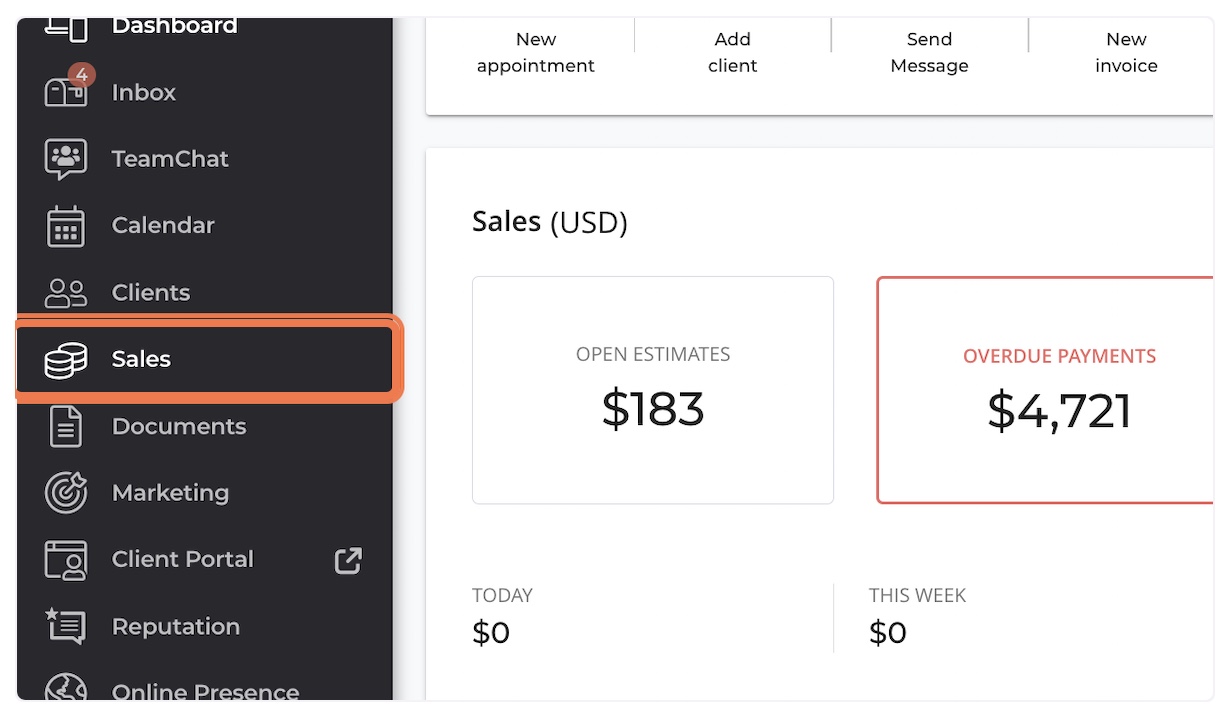Open the Dashboard menu item

tap(174, 26)
